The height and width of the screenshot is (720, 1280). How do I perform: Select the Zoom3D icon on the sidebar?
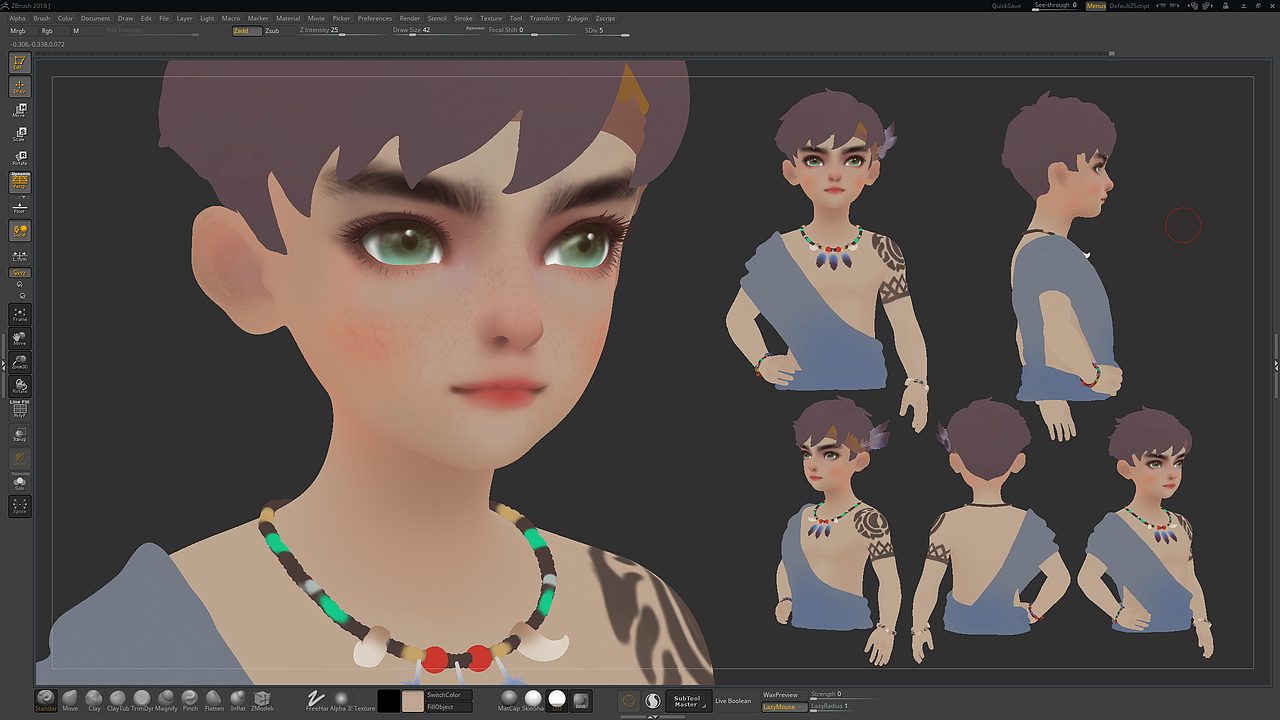pyautogui.click(x=19, y=364)
